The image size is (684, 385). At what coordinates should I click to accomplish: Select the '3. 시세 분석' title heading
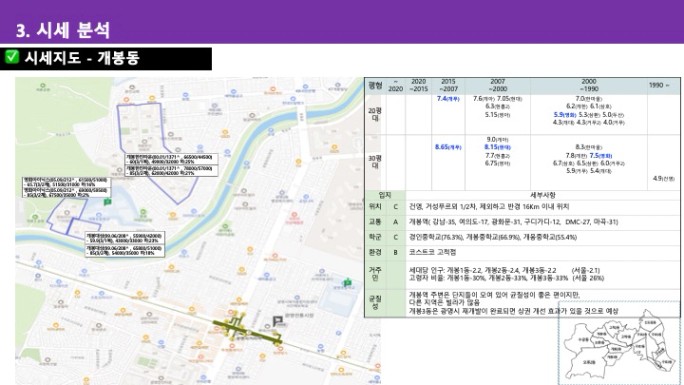[x=63, y=30]
